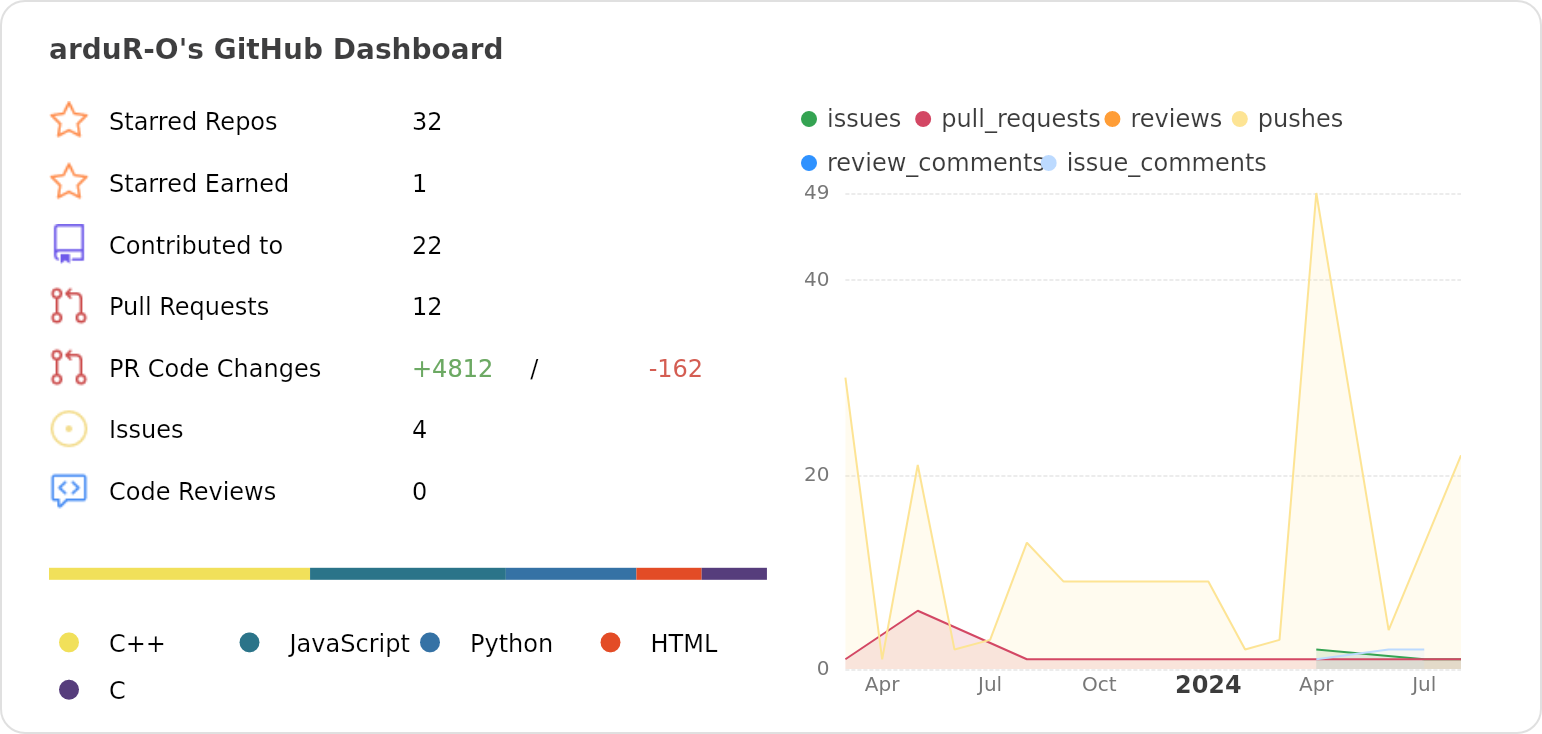Click the PR Code Changes label

[x=215, y=369]
